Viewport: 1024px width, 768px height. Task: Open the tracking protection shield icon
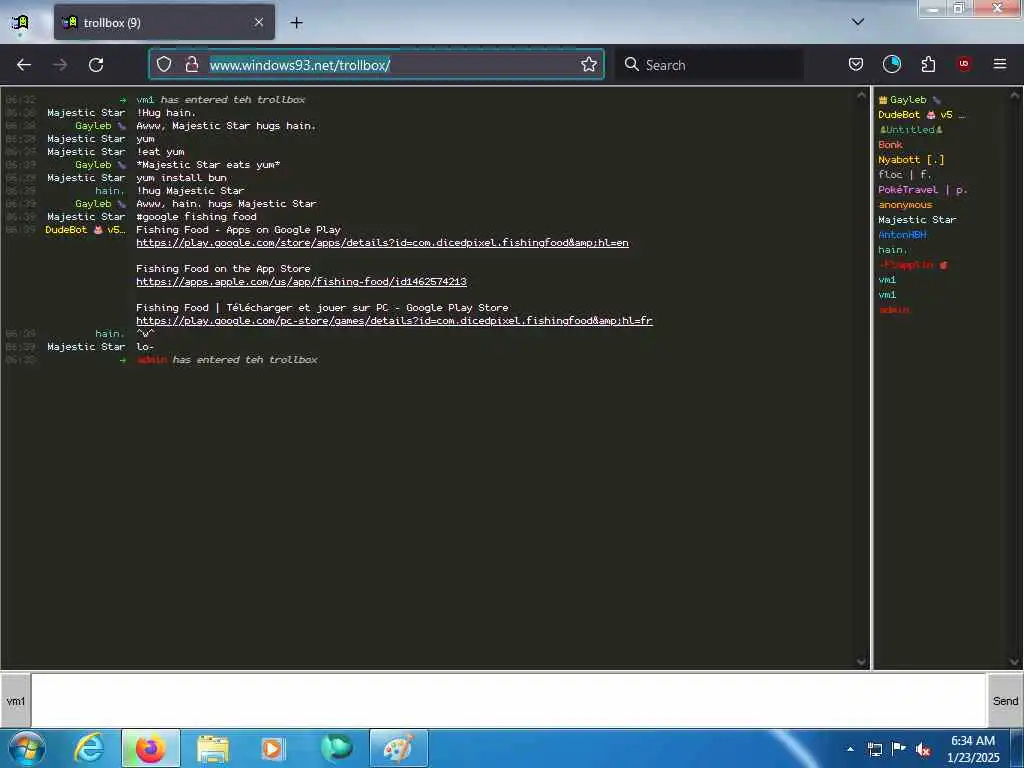(164, 64)
